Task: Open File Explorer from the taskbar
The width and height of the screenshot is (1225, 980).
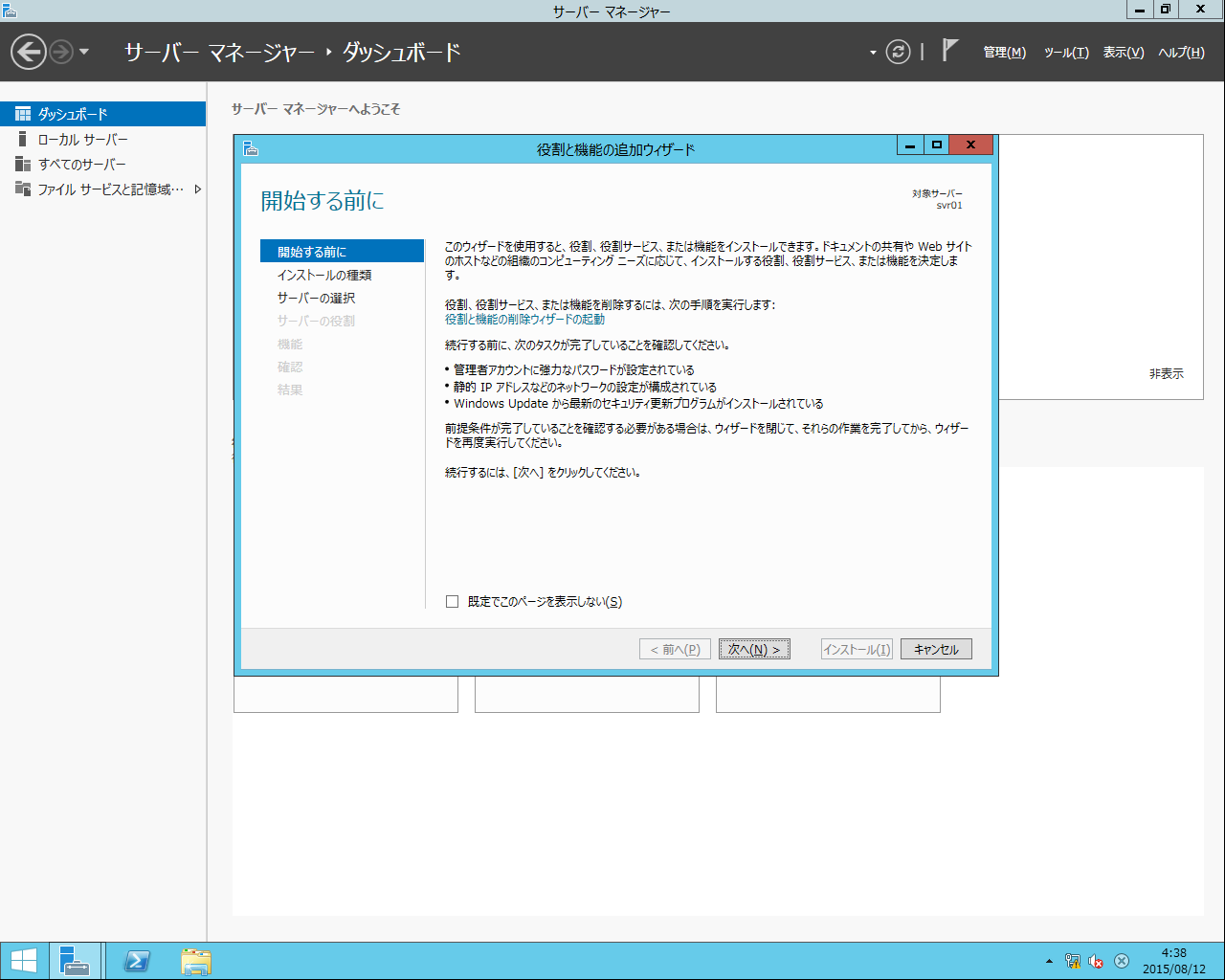Action: pyautogui.click(x=196, y=961)
